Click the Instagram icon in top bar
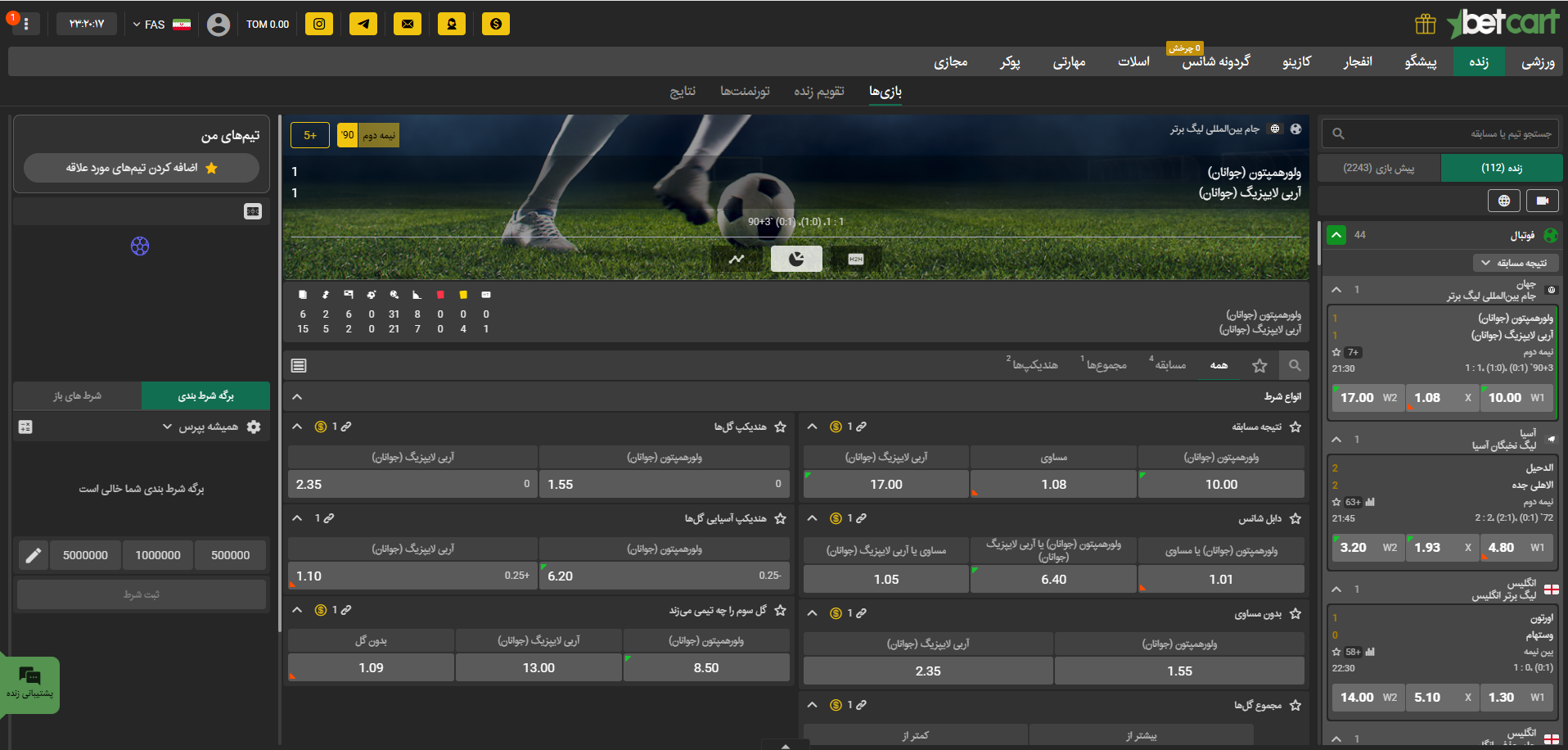The height and width of the screenshot is (750, 1568). click(319, 24)
